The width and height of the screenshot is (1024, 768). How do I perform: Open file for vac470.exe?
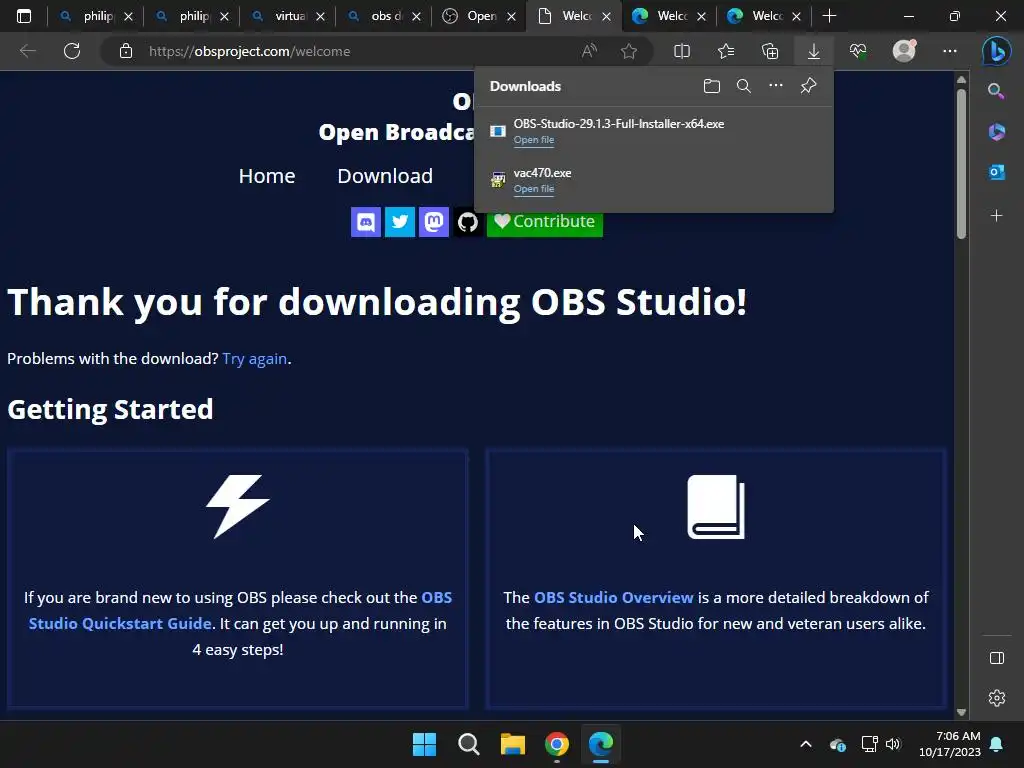[534, 189]
